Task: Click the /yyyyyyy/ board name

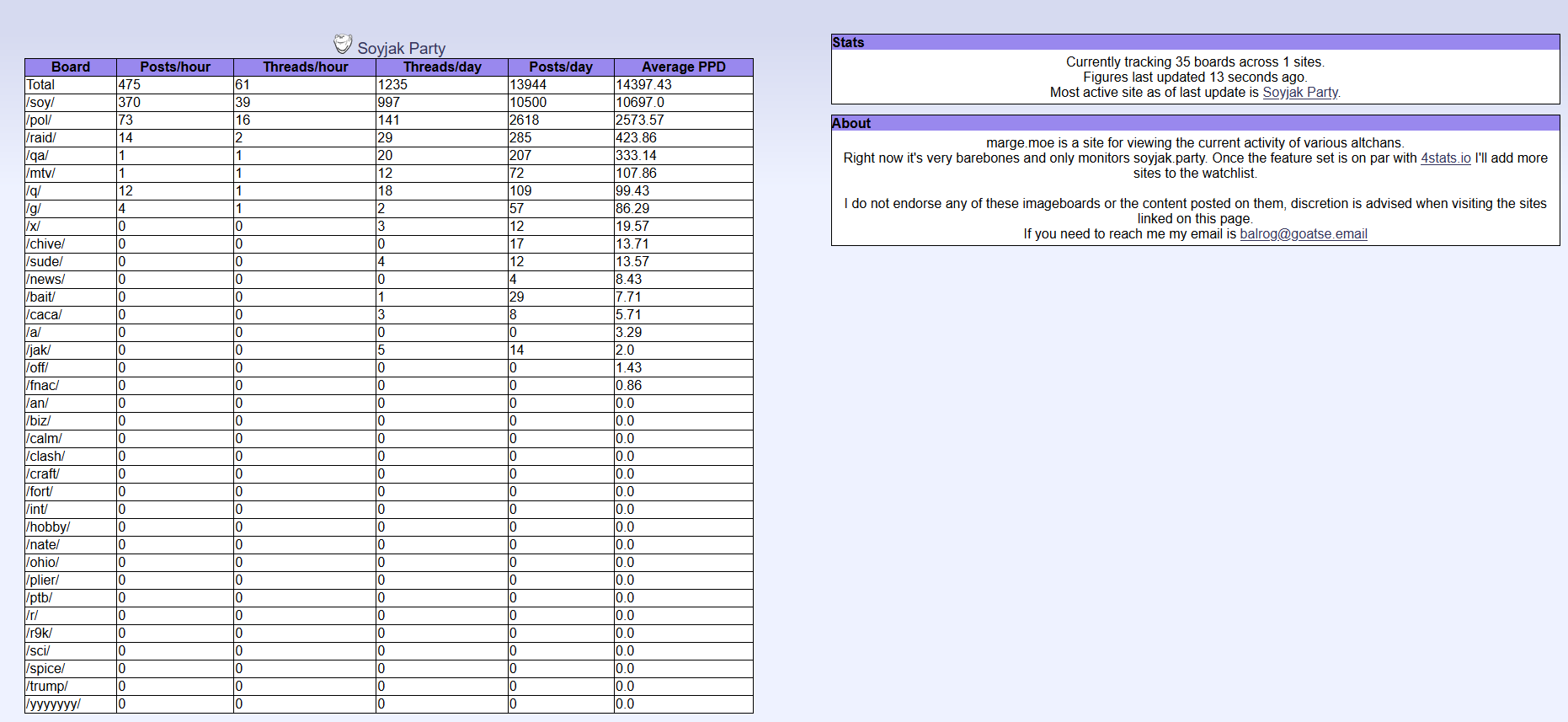Action: click(54, 704)
